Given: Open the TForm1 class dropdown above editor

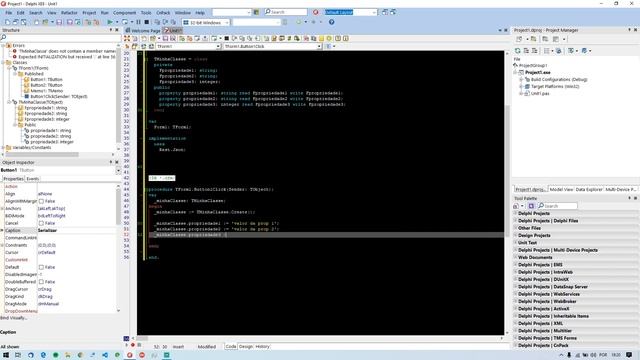Looking at the screenshot, I should pyautogui.click(x=218, y=47).
